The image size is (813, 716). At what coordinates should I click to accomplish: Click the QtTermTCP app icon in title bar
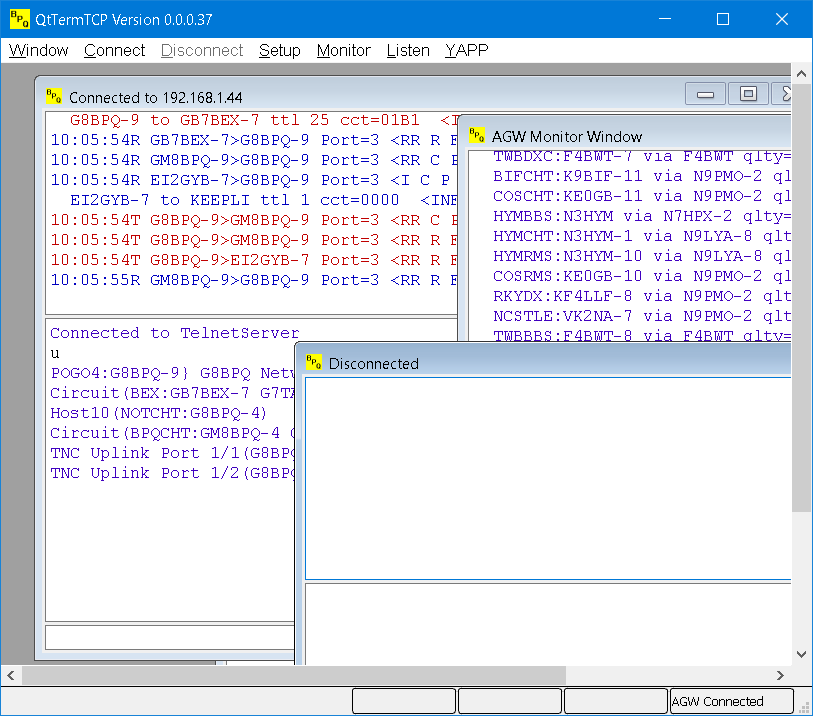pos(20,19)
